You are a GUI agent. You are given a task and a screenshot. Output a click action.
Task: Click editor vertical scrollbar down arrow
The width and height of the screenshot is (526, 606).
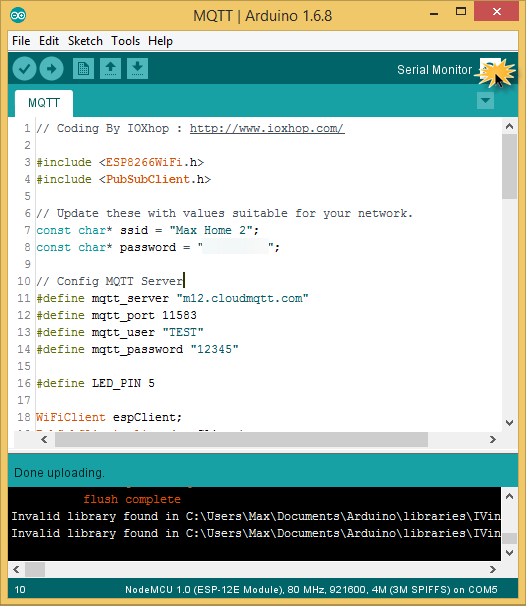tap(509, 422)
